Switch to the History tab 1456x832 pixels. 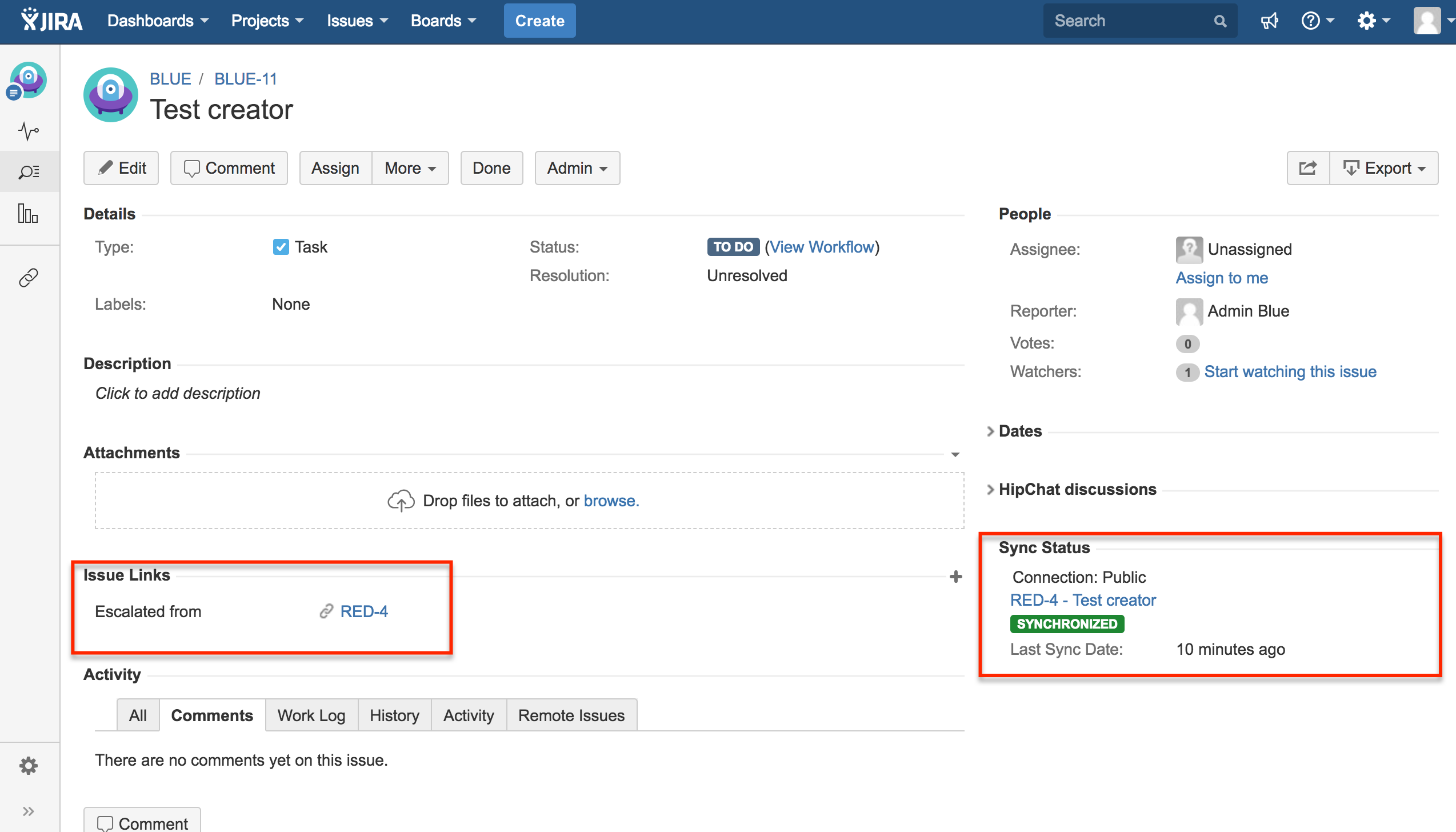(x=394, y=715)
